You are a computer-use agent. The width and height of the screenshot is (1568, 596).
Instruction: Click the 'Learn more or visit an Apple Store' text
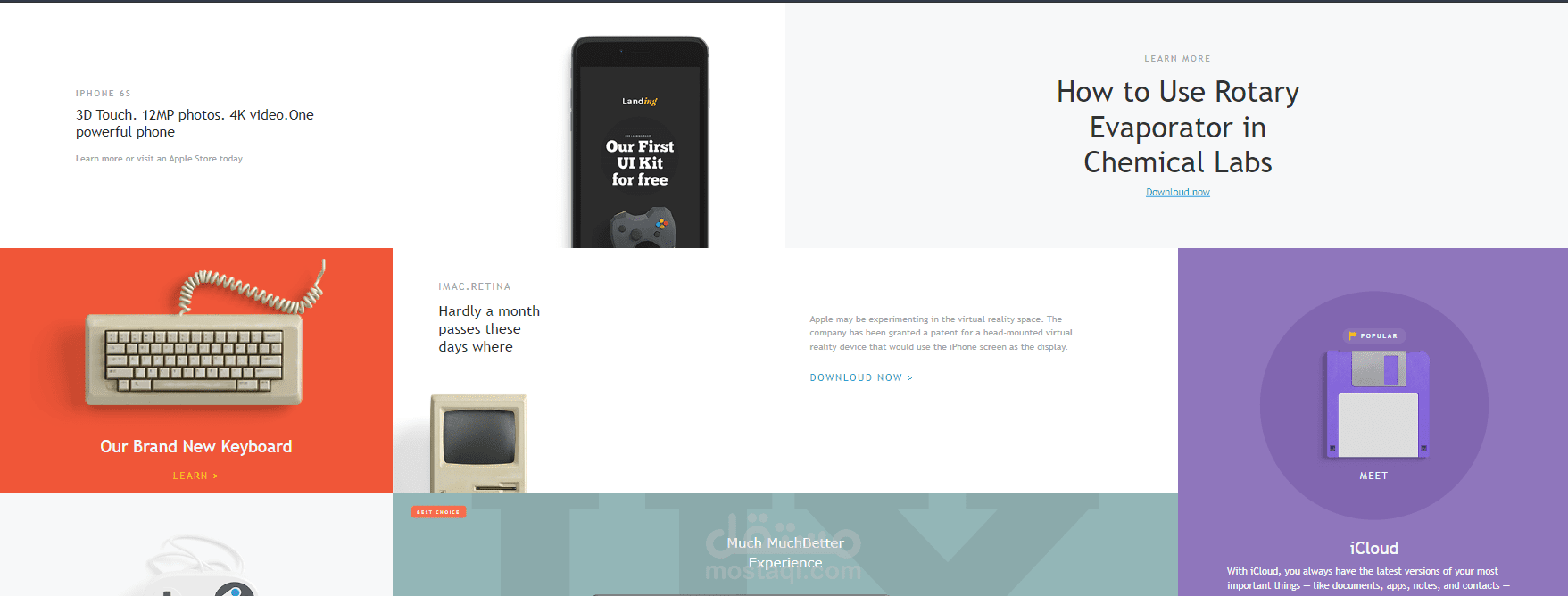(159, 159)
